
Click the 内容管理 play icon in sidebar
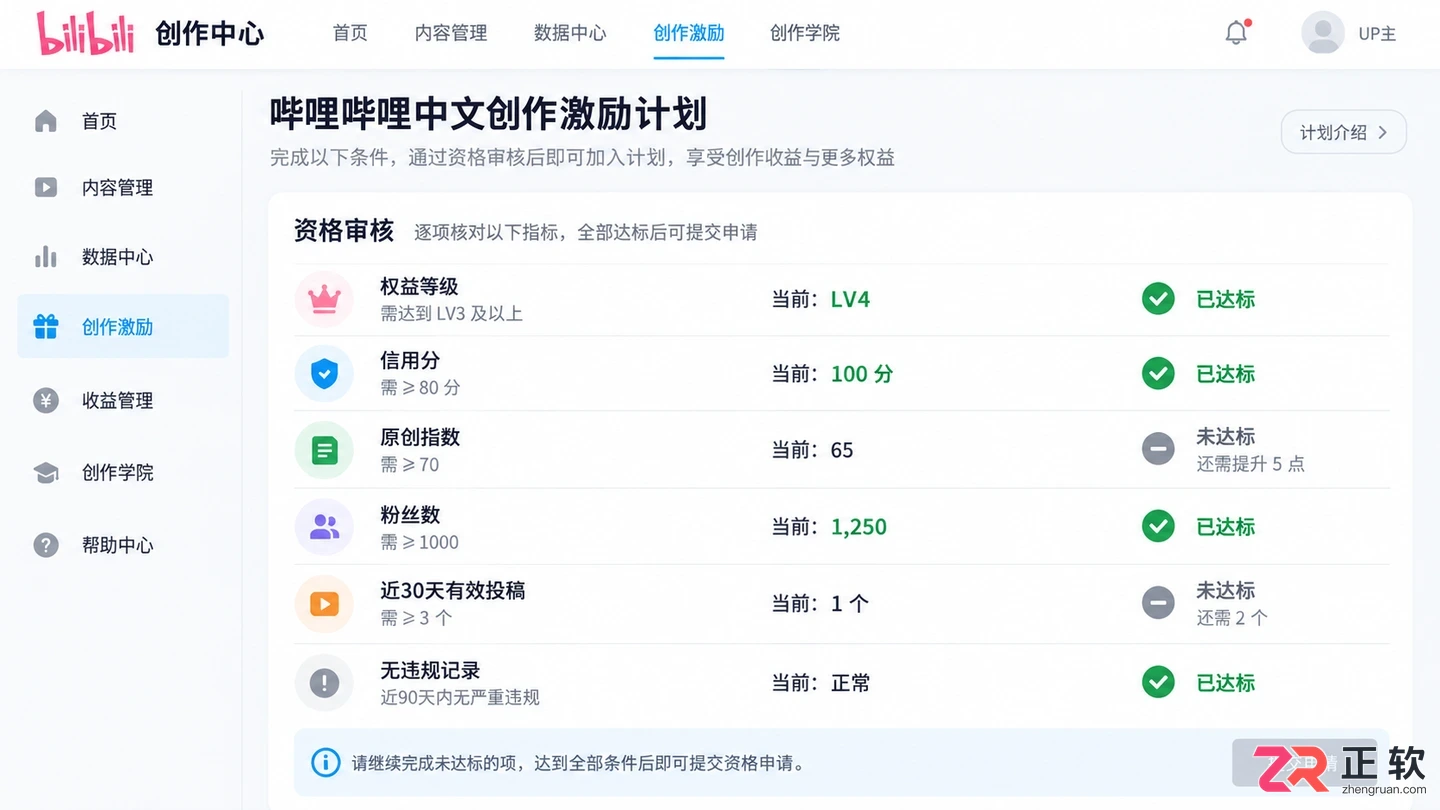pyautogui.click(x=46, y=187)
